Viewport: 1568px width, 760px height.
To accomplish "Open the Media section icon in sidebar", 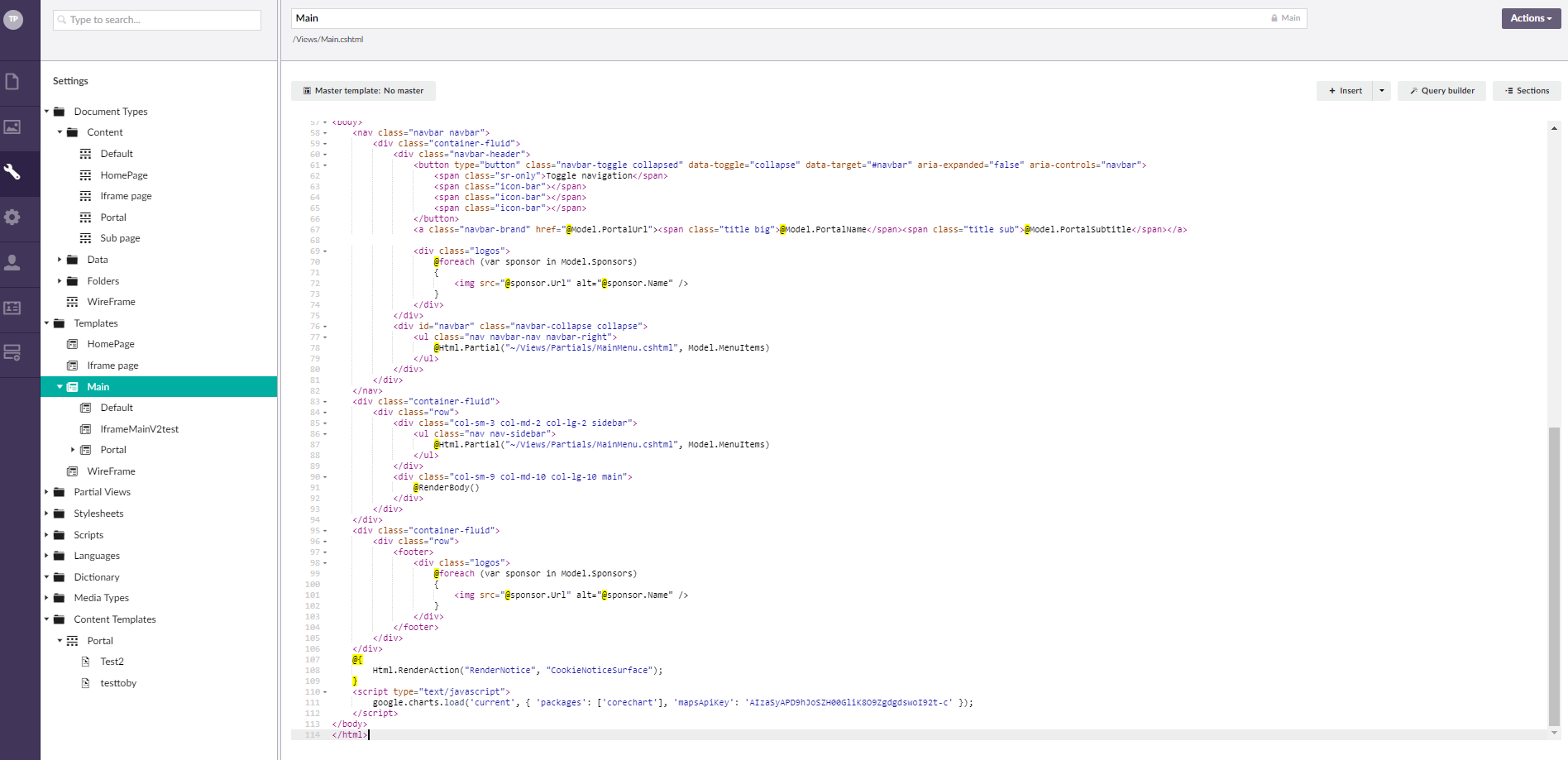I will (x=12, y=127).
